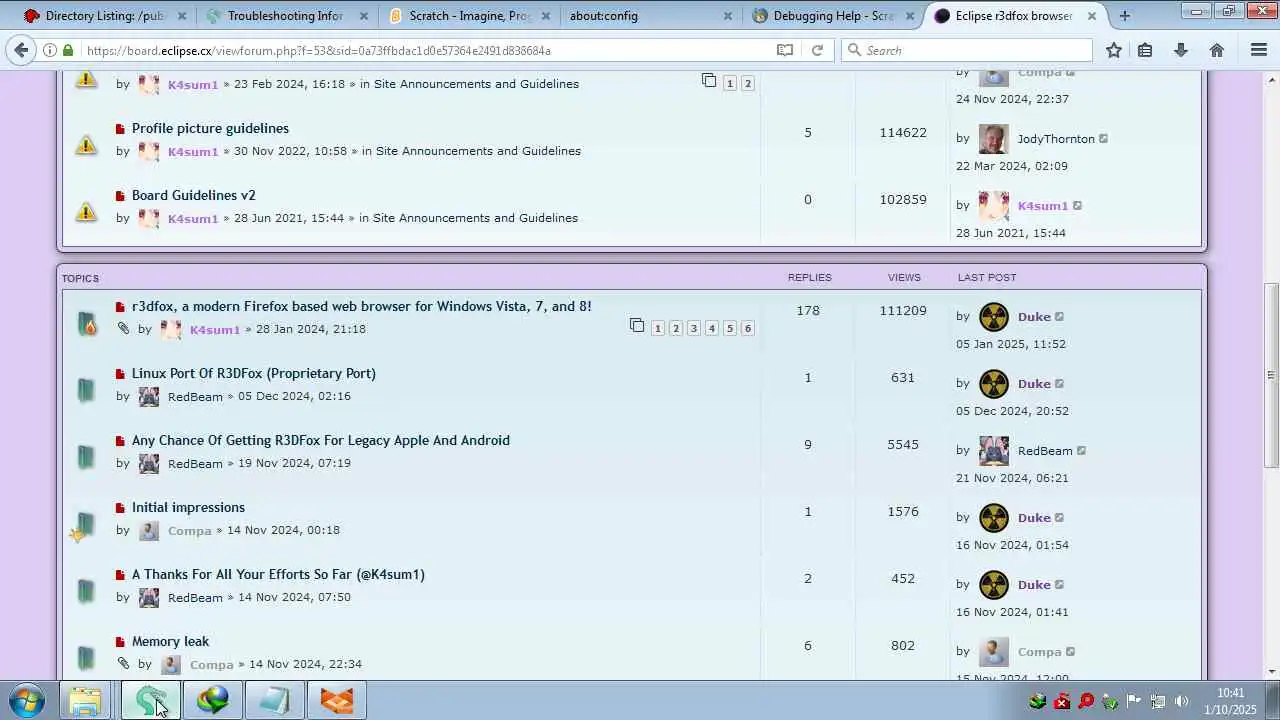Click the views count 111209

pyautogui.click(x=903, y=311)
